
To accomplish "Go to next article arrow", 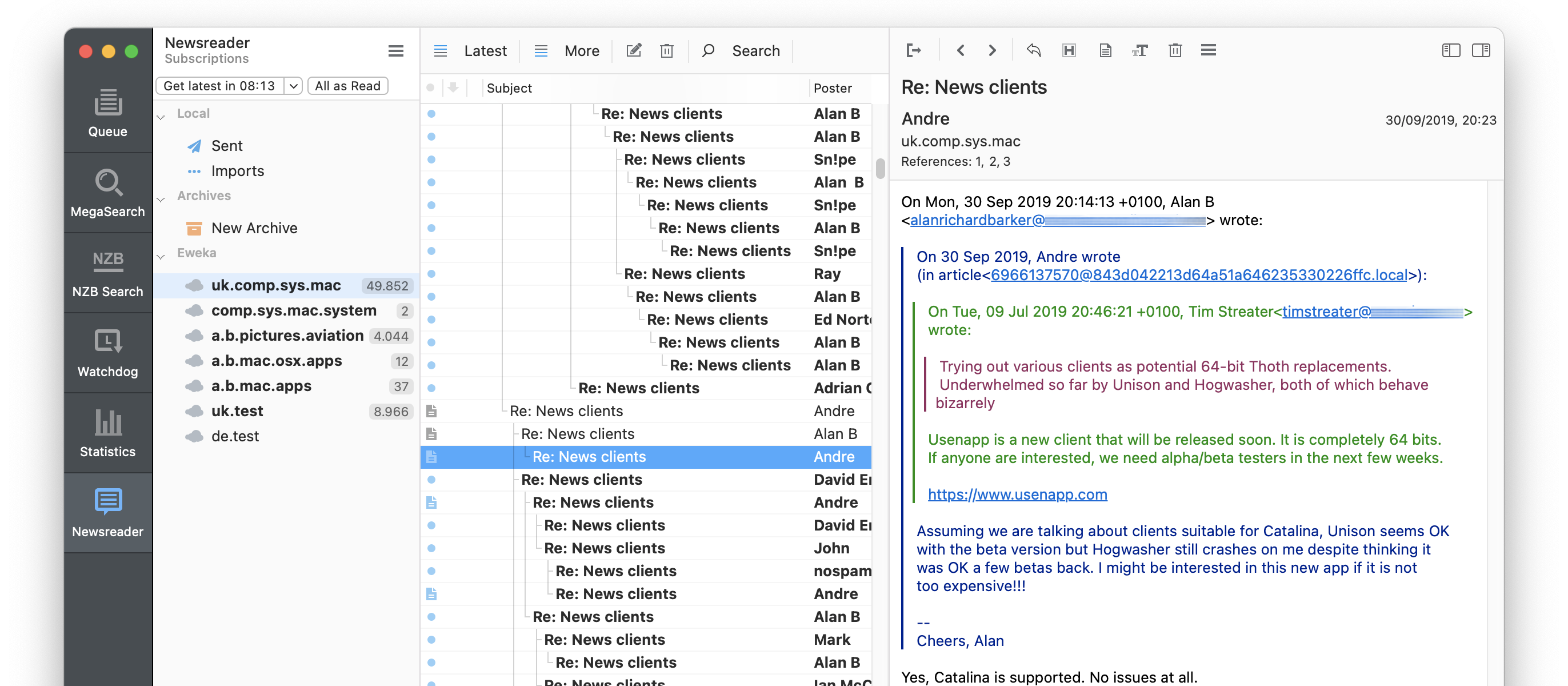I will click(x=992, y=50).
